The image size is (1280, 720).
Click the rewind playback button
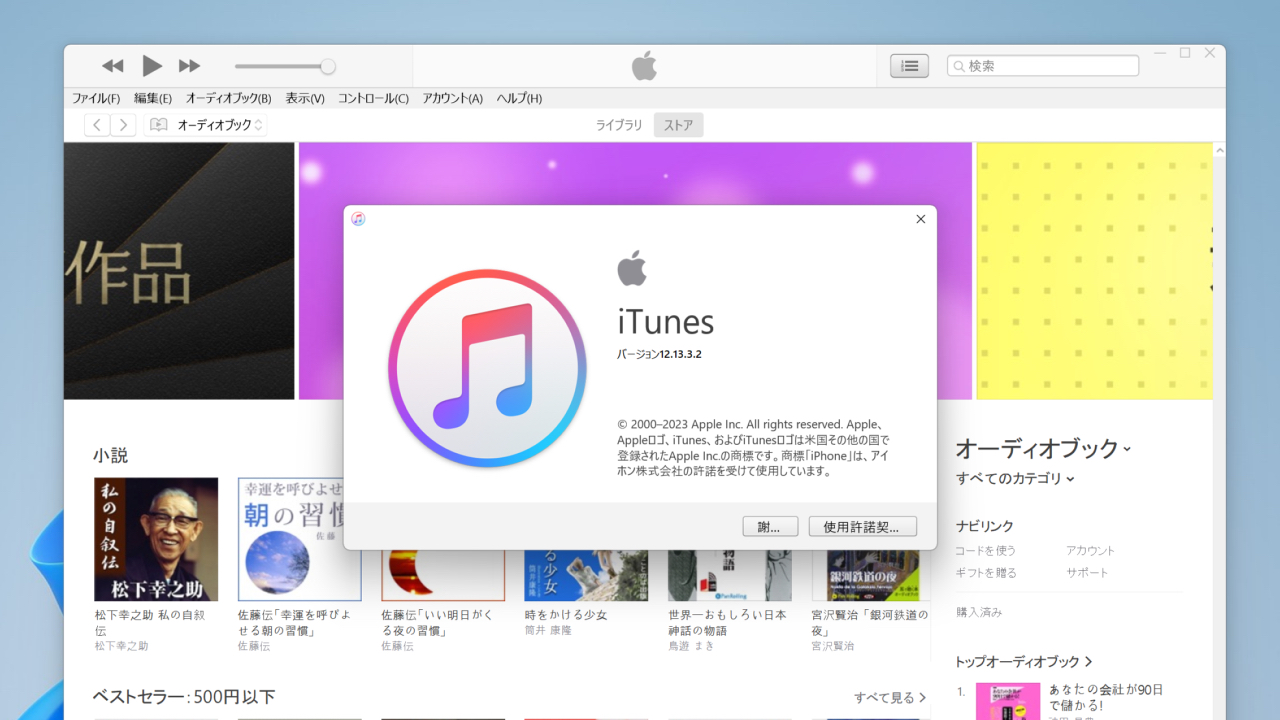click(x=113, y=66)
